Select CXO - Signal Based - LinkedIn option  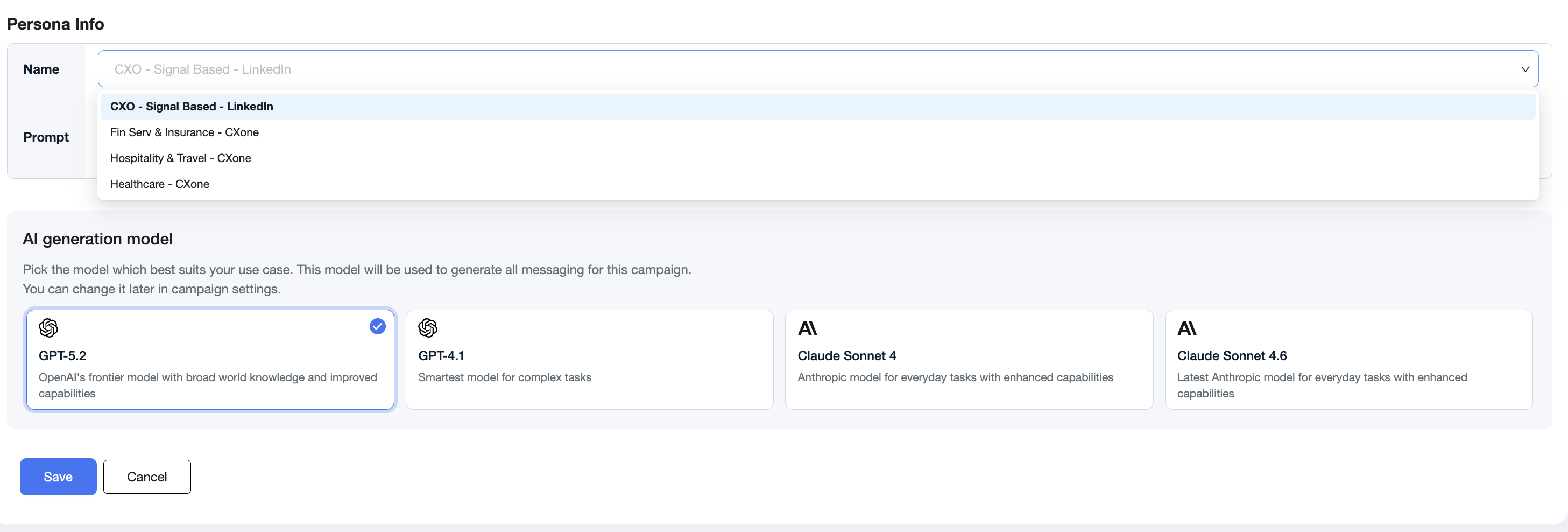click(818, 107)
